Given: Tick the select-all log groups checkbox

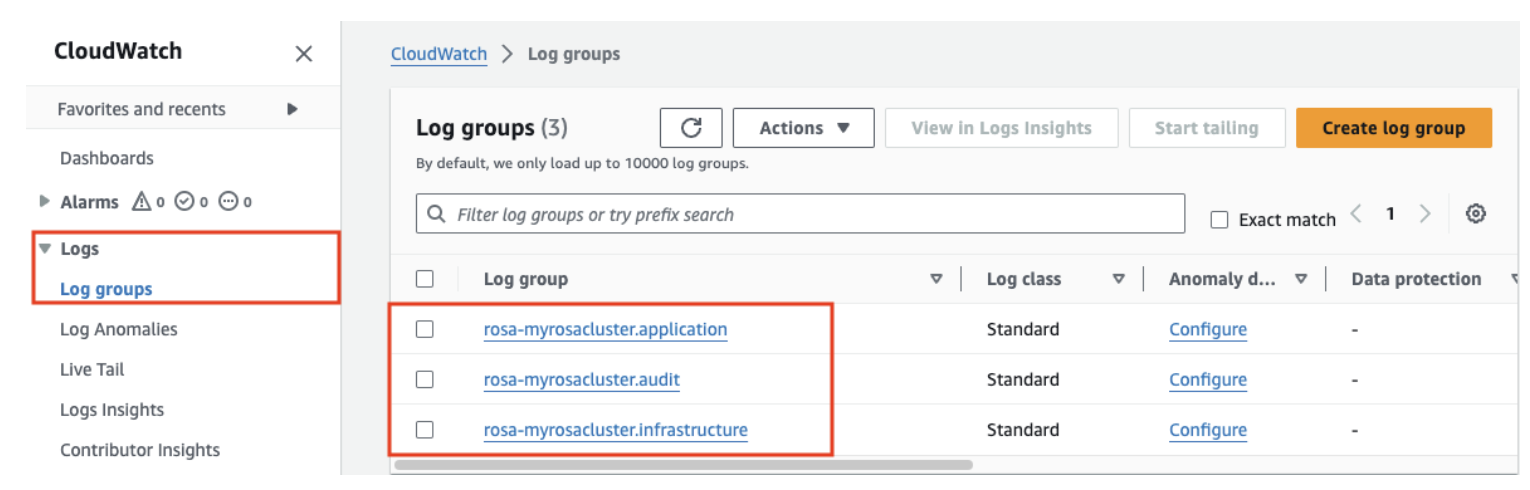Looking at the screenshot, I should [425, 279].
